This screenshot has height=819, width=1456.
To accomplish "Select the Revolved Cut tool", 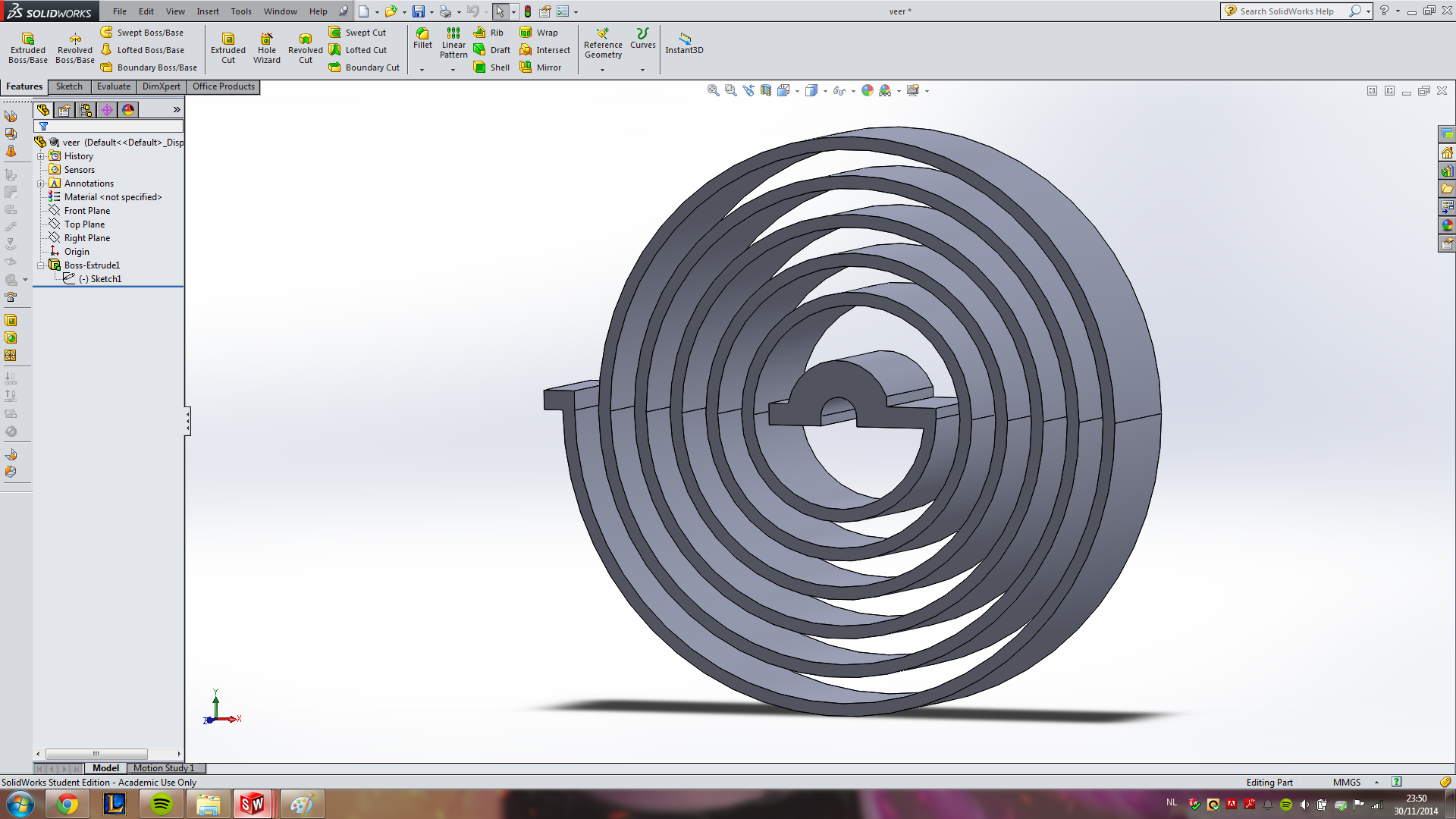I will (x=306, y=48).
